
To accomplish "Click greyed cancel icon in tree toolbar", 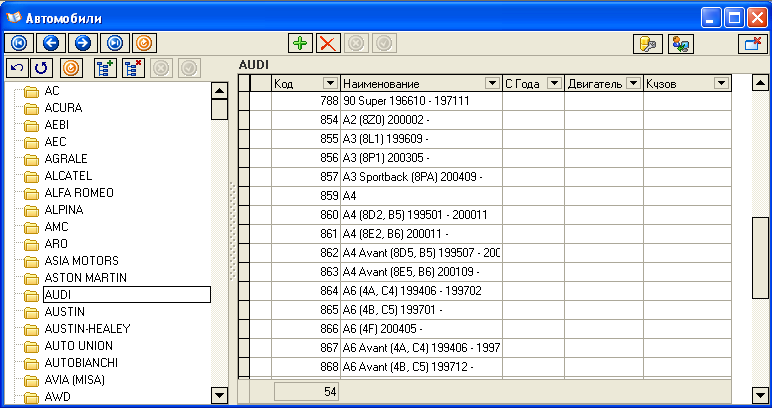I will tap(161, 68).
